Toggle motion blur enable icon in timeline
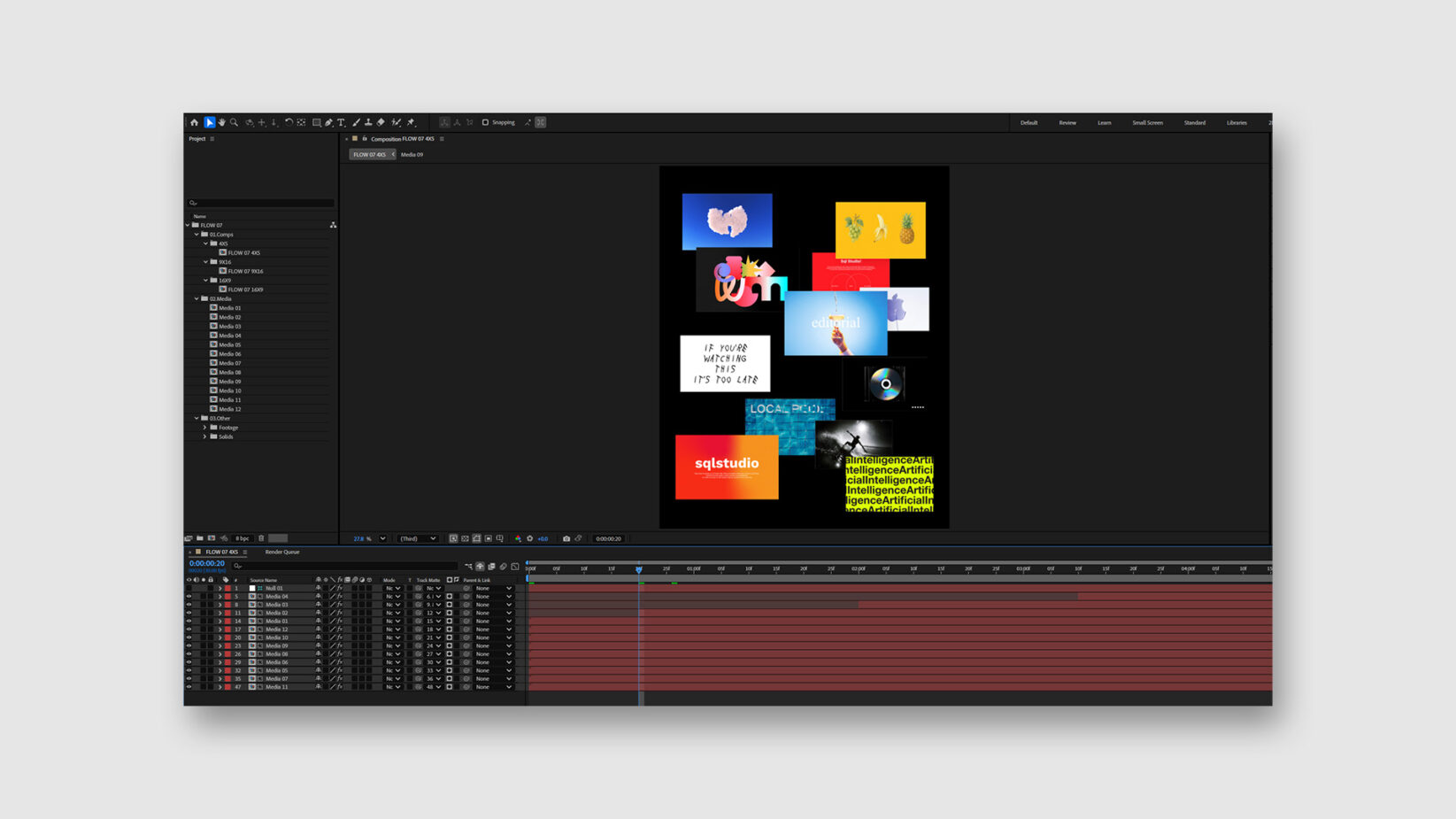Screen dimensions: 1456x819 pos(504,567)
